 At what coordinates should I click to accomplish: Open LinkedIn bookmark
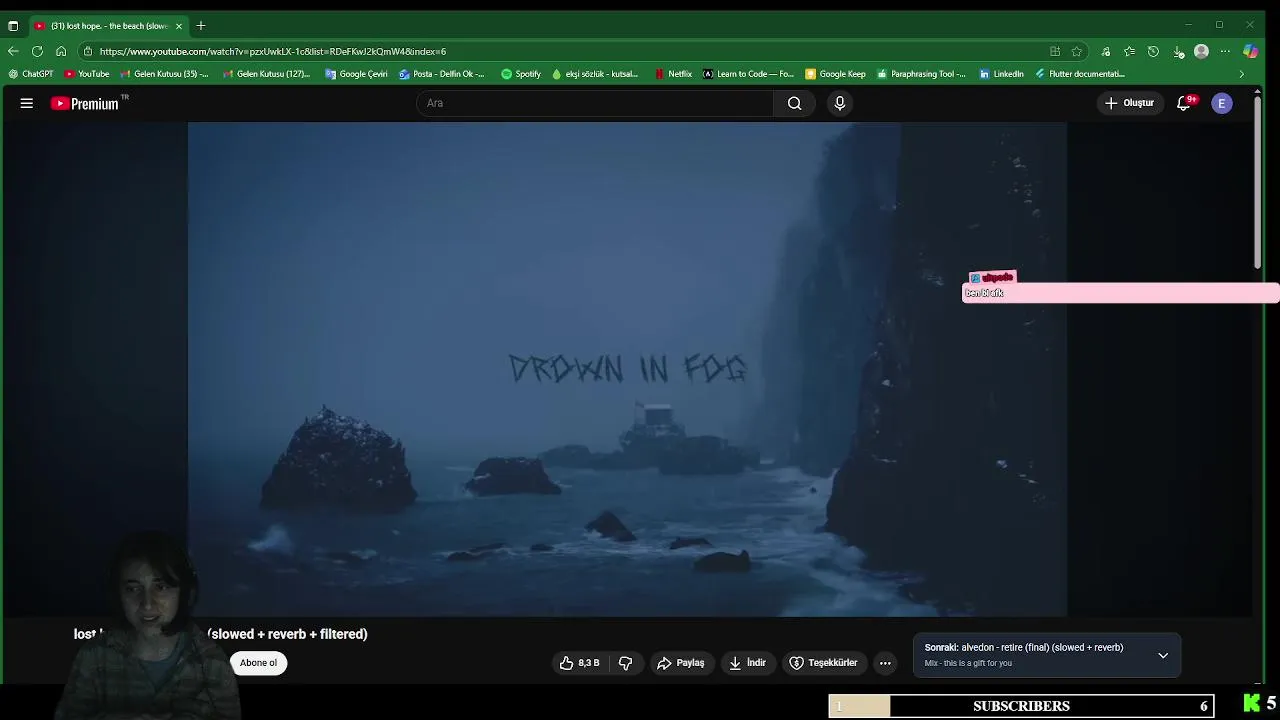(1001, 74)
